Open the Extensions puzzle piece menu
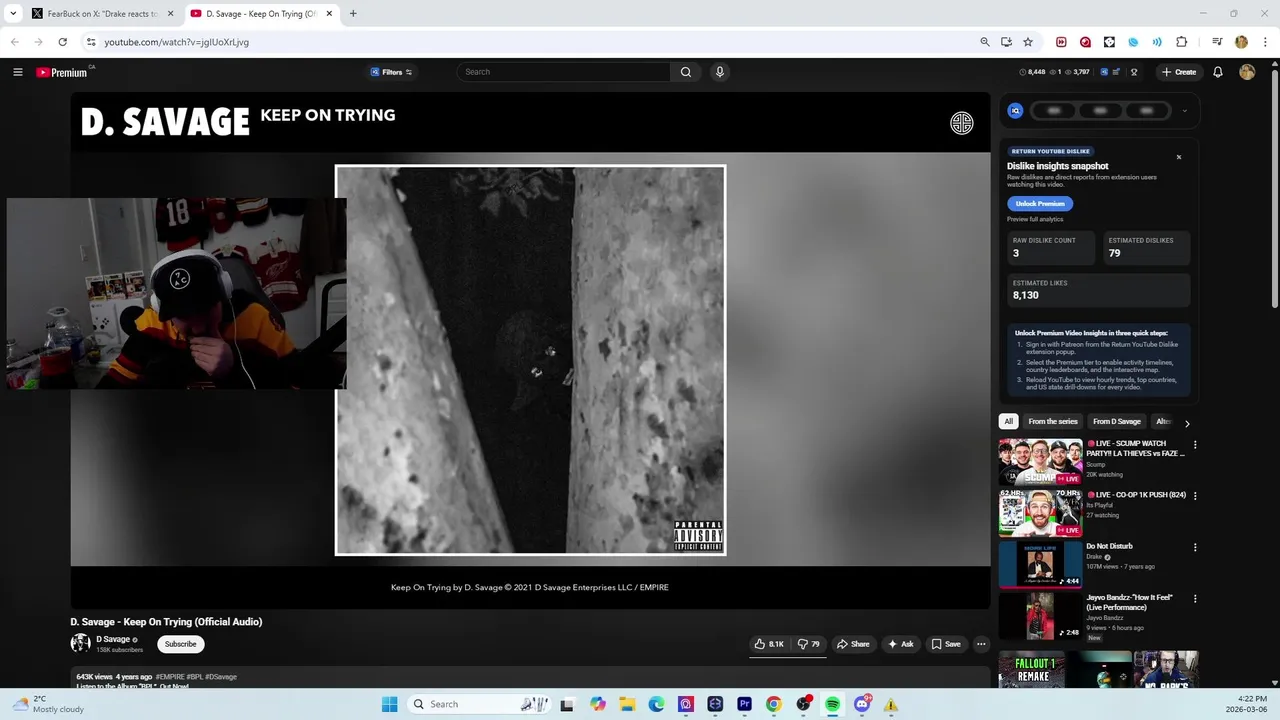Viewport: 1280px width, 720px height. [x=1182, y=42]
